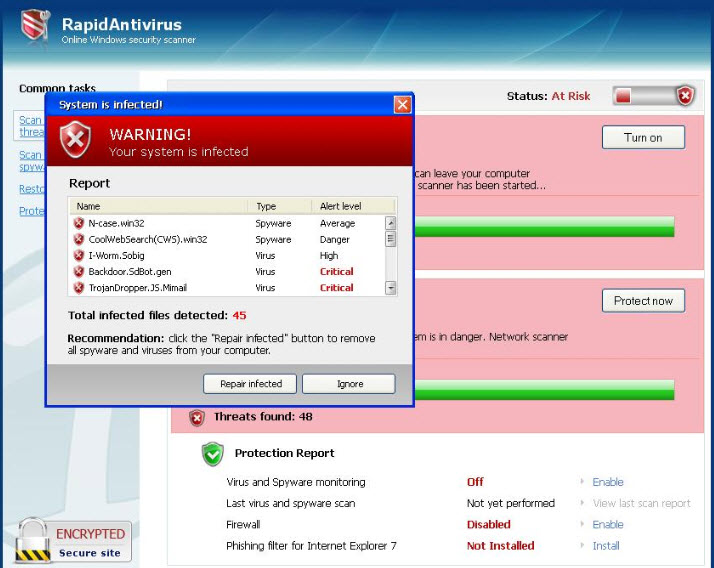Select the TrojanDropper.JS.Mimail row name

point(138,287)
